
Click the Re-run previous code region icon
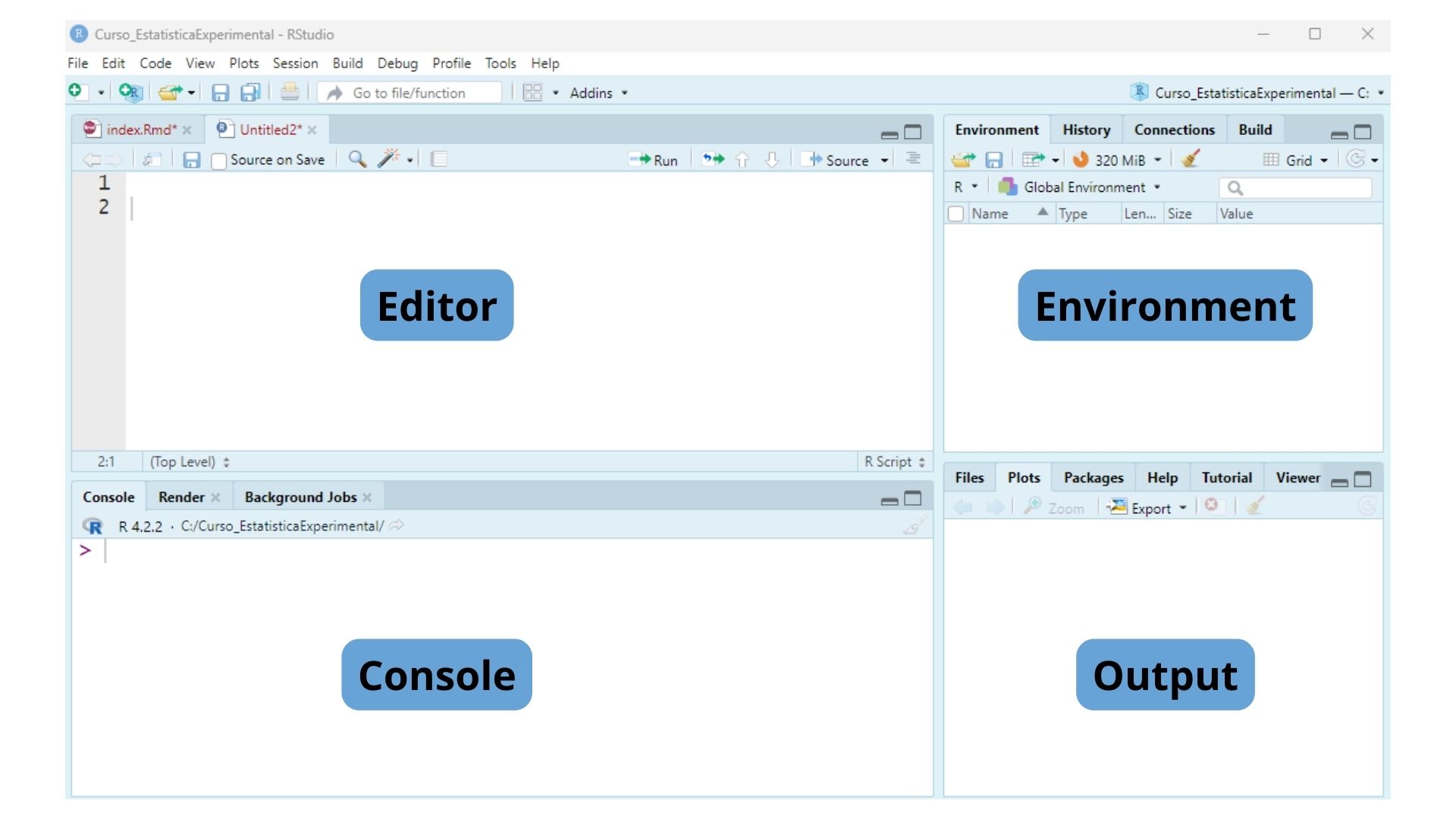tap(713, 159)
